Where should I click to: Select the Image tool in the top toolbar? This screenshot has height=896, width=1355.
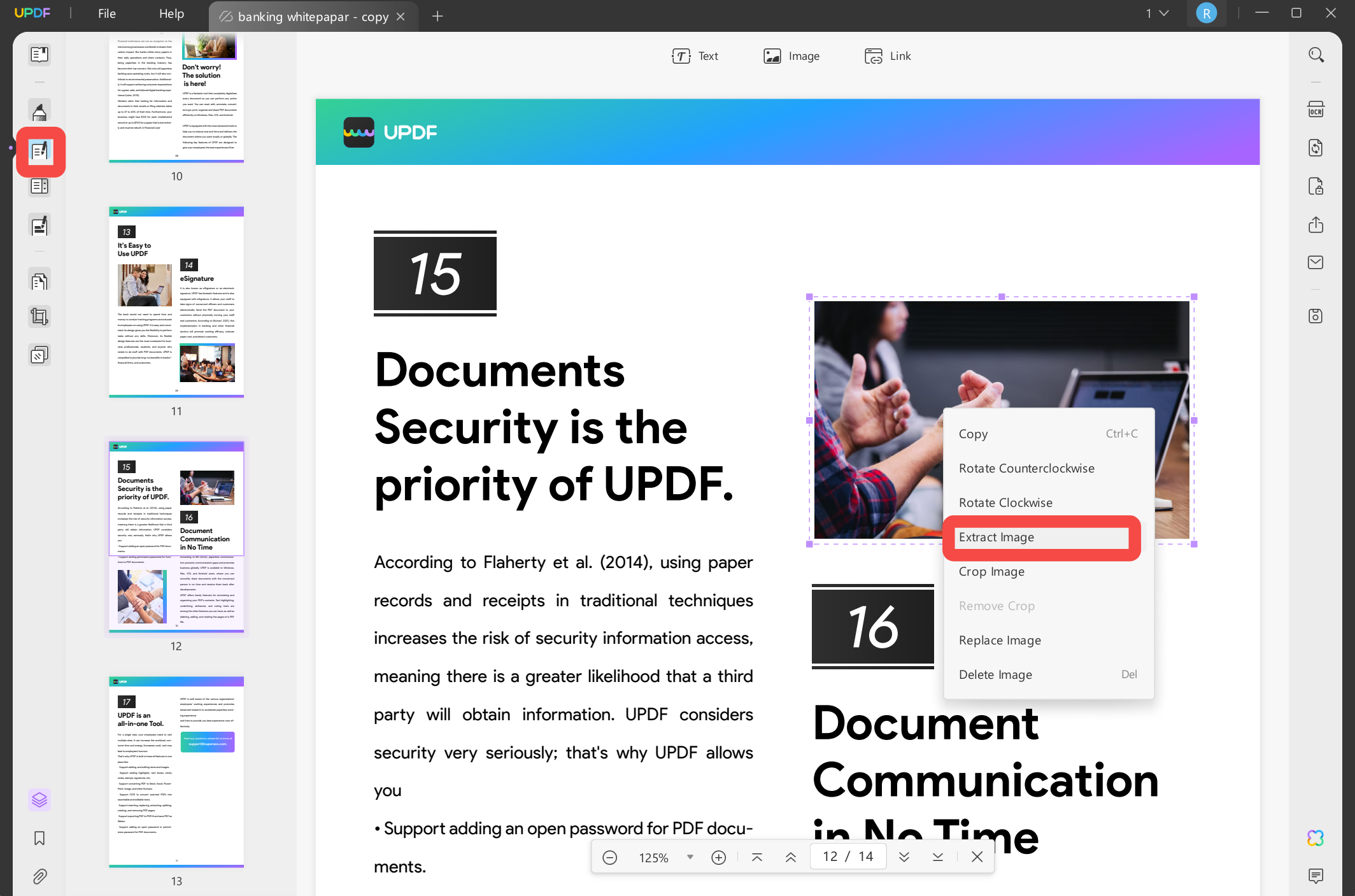click(x=791, y=56)
